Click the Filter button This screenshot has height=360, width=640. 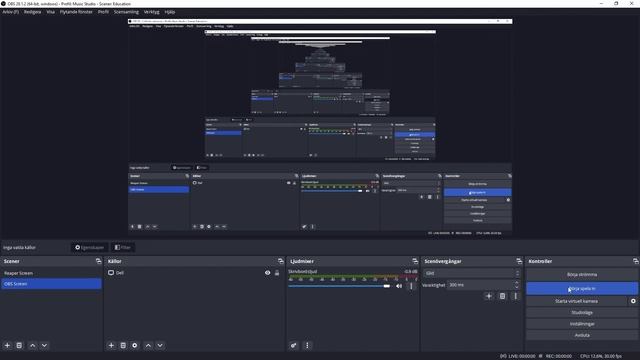[123, 247]
